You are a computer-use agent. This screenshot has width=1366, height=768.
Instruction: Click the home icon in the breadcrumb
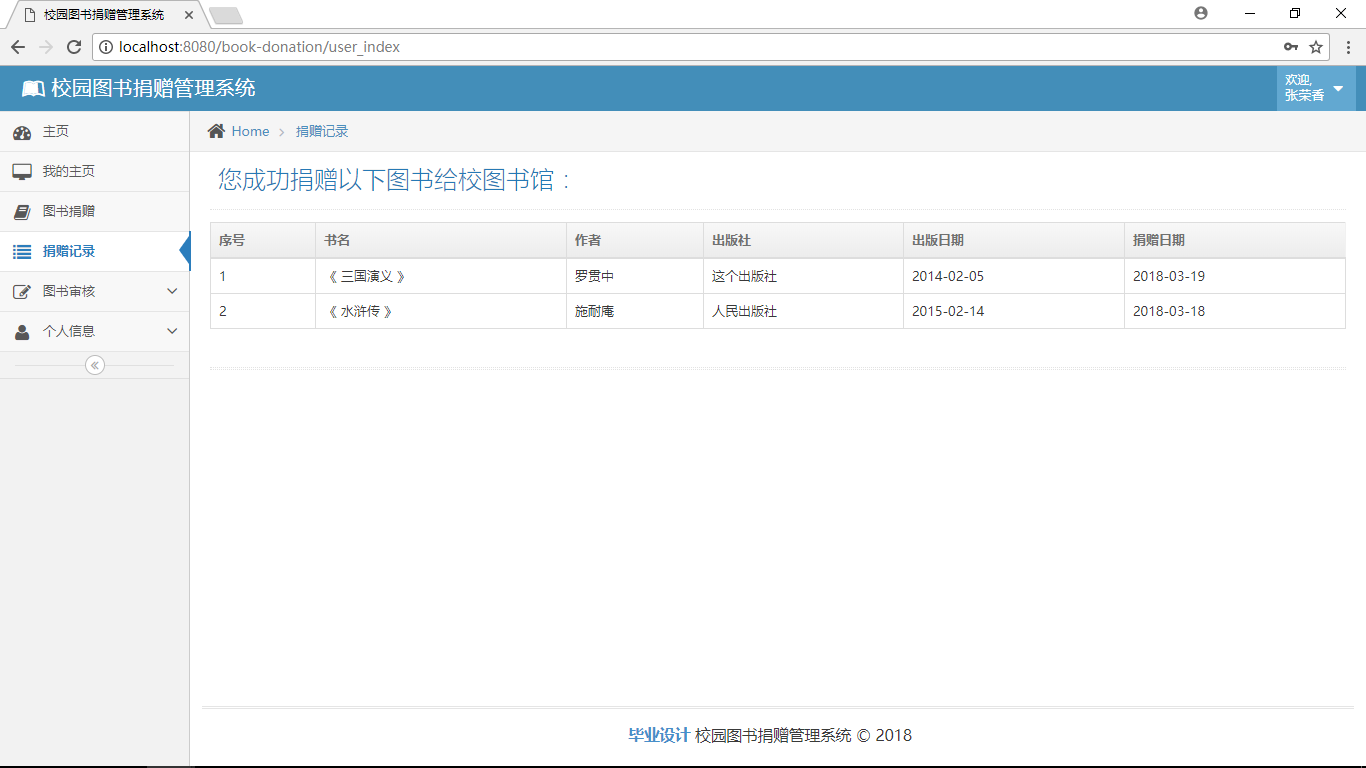216,131
